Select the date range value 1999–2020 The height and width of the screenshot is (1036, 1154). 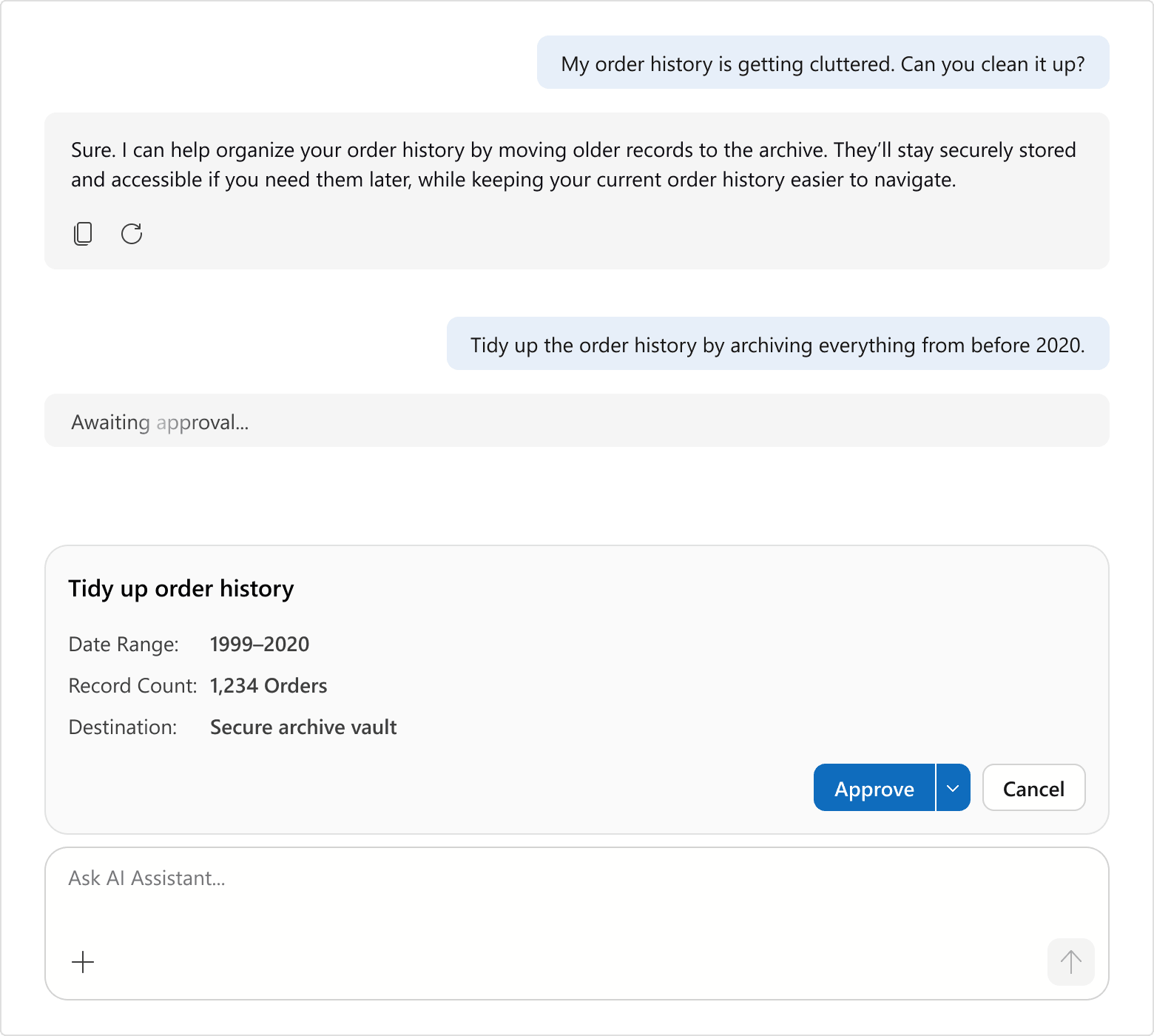[260, 644]
